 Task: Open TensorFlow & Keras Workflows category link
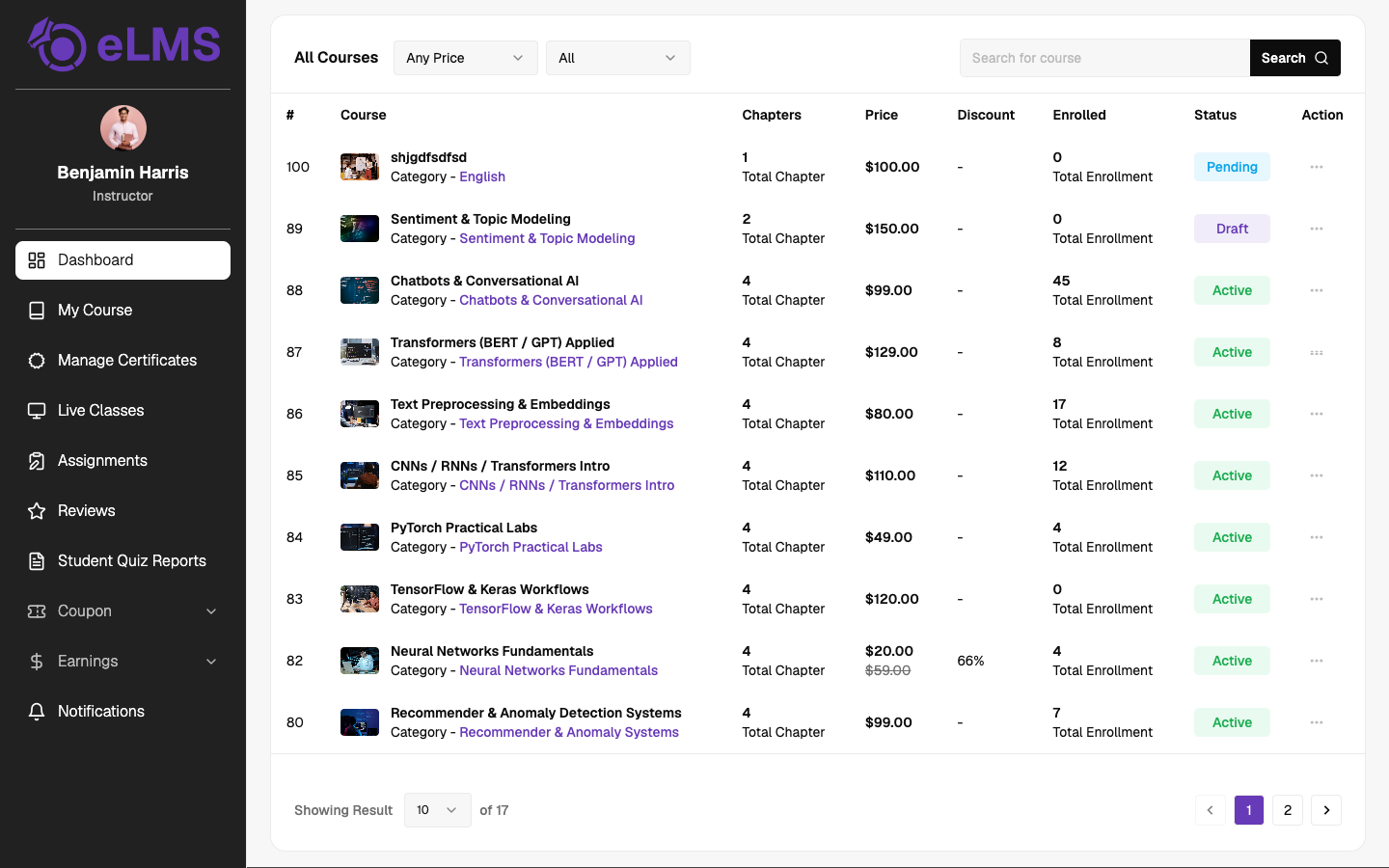click(556, 609)
